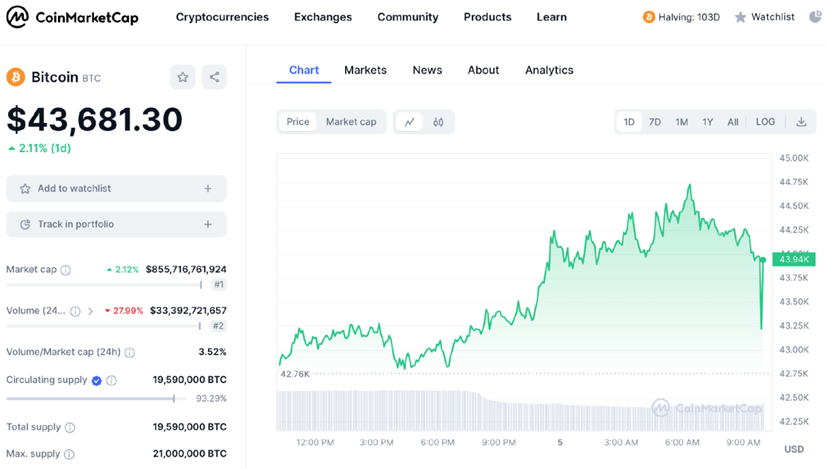
Task: Click the $43,681.30 price text
Action: coord(94,119)
